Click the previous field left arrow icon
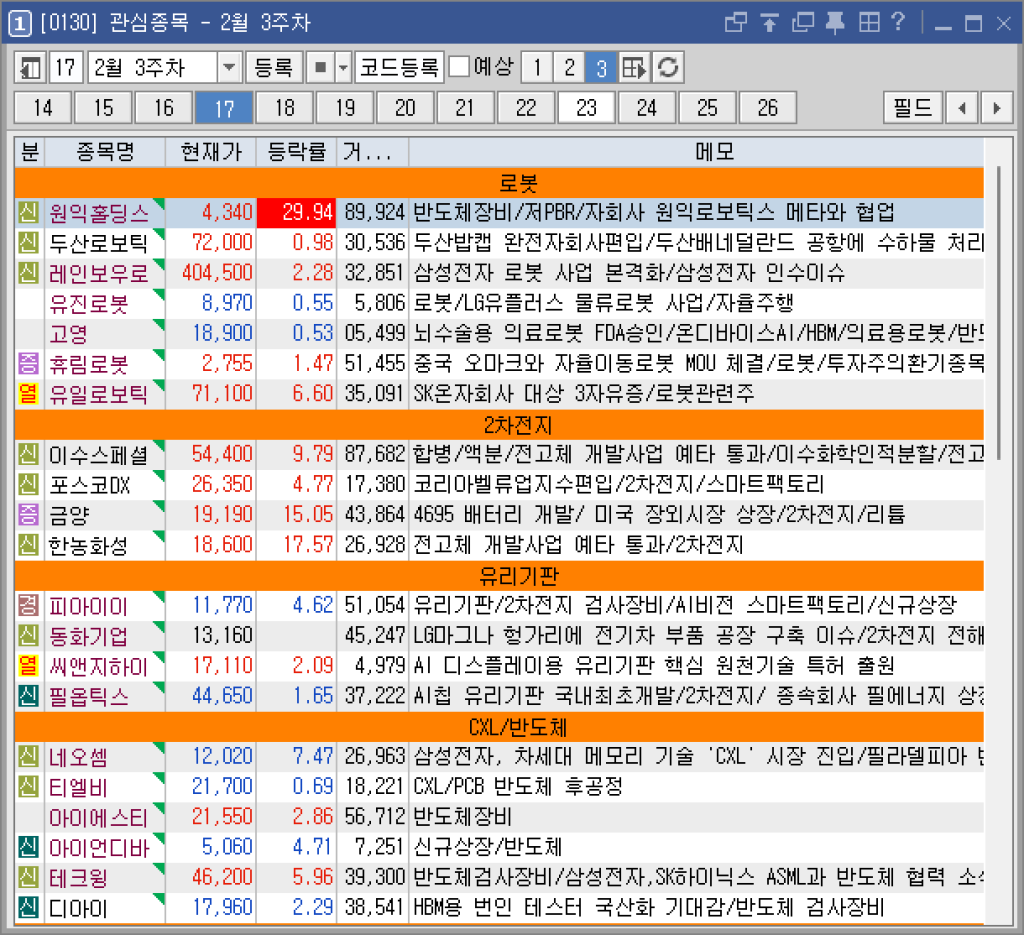This screenshot has width=1024, height=935. (961, 108)
